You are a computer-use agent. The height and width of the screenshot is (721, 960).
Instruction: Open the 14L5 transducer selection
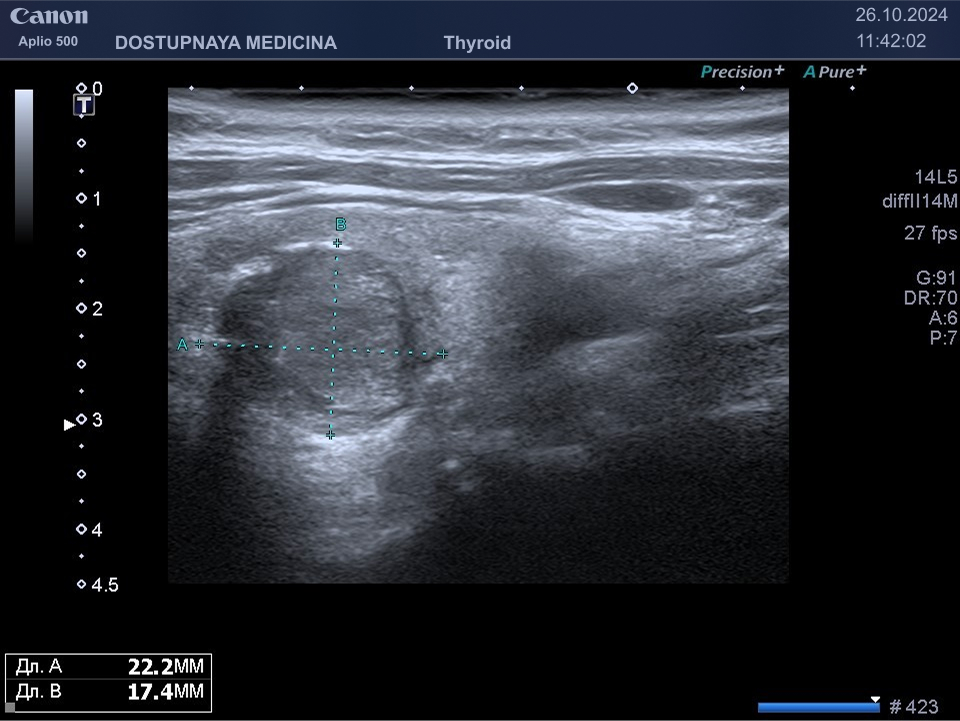coord(935,177)
